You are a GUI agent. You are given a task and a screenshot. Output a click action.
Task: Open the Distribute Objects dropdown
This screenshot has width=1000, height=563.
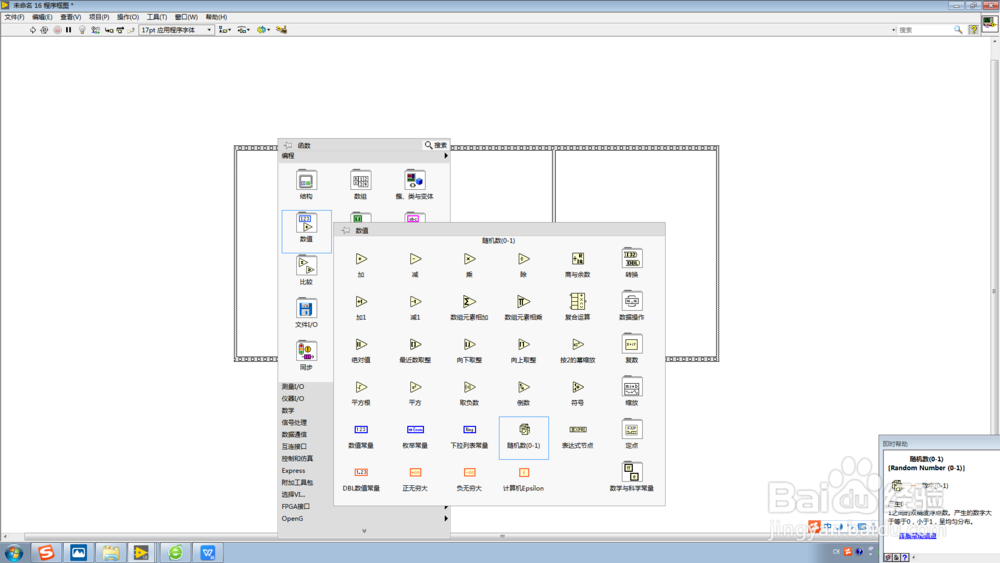tap(243, 30)
